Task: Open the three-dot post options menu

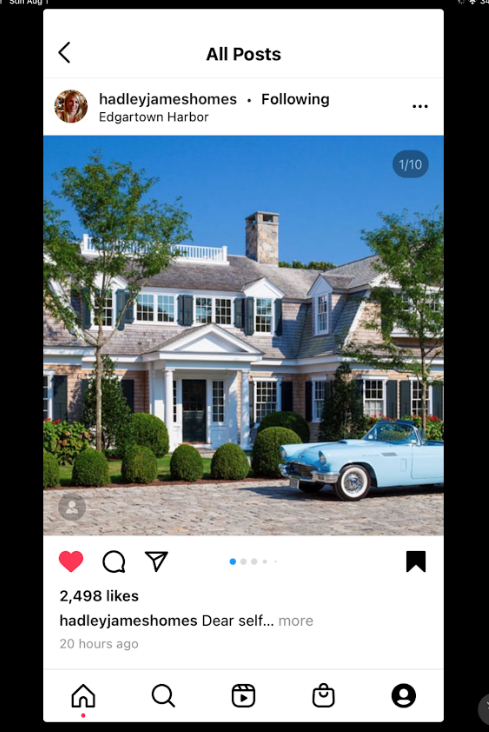Action: (x=420, y=106)
